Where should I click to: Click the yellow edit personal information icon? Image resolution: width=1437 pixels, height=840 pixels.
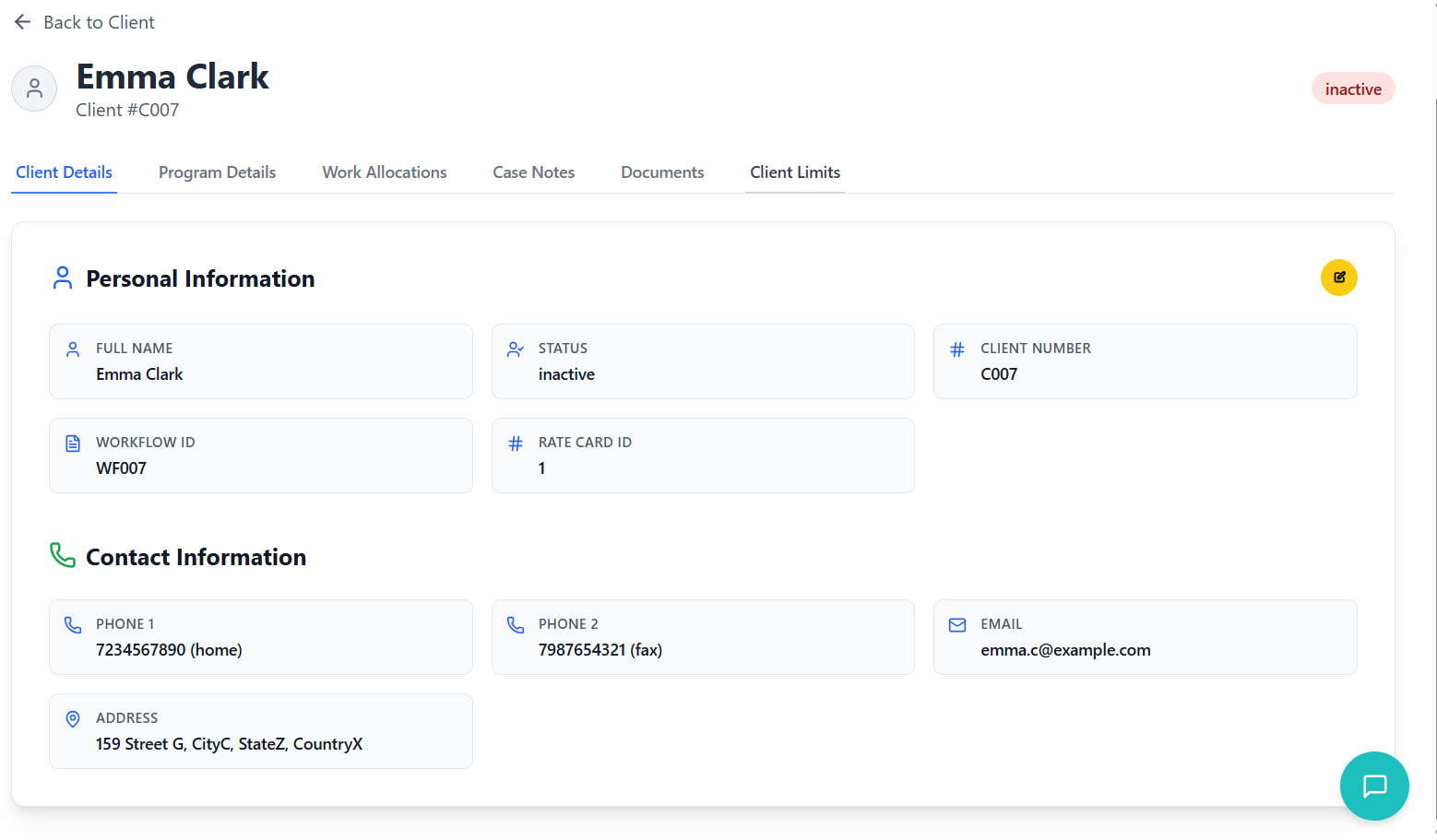click(x=1338, y=278)
